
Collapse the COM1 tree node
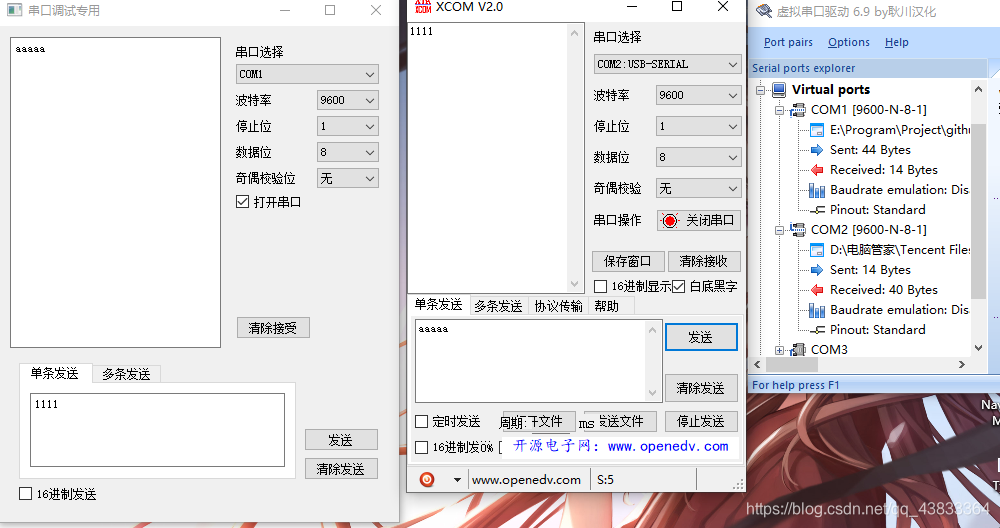coord(779,110)
